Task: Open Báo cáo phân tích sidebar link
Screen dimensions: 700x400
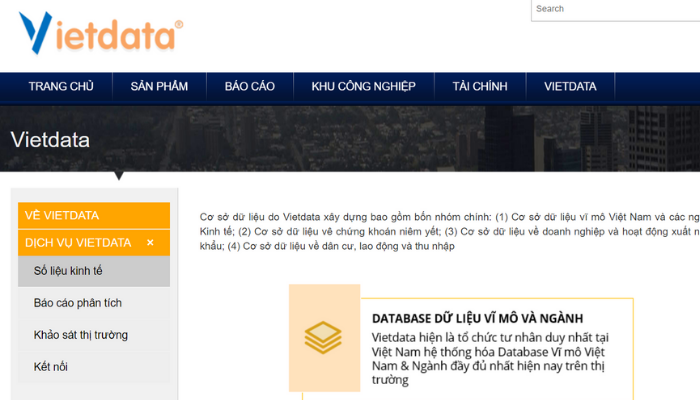Action: 94,303
